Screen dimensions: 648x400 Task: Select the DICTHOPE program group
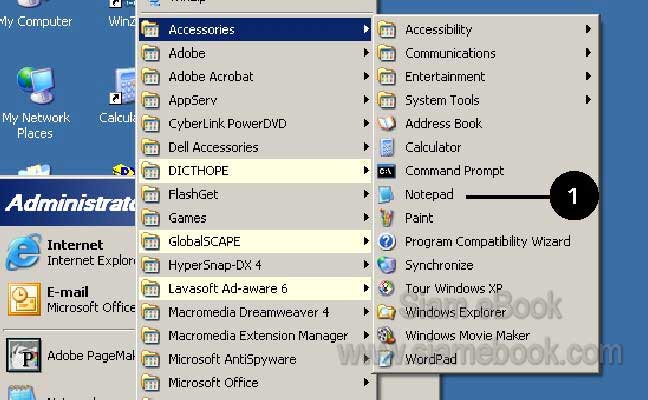tap(255, 171)
